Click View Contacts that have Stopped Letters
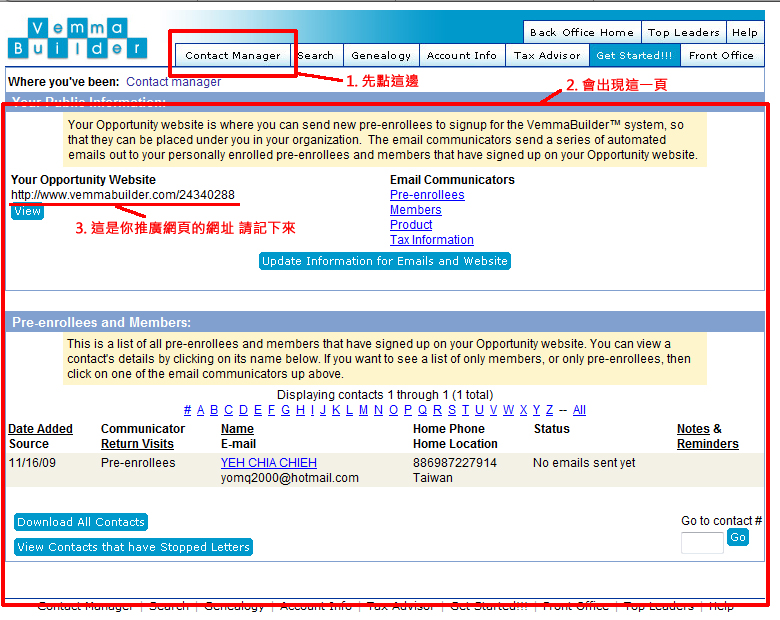 tap(133, 547)
